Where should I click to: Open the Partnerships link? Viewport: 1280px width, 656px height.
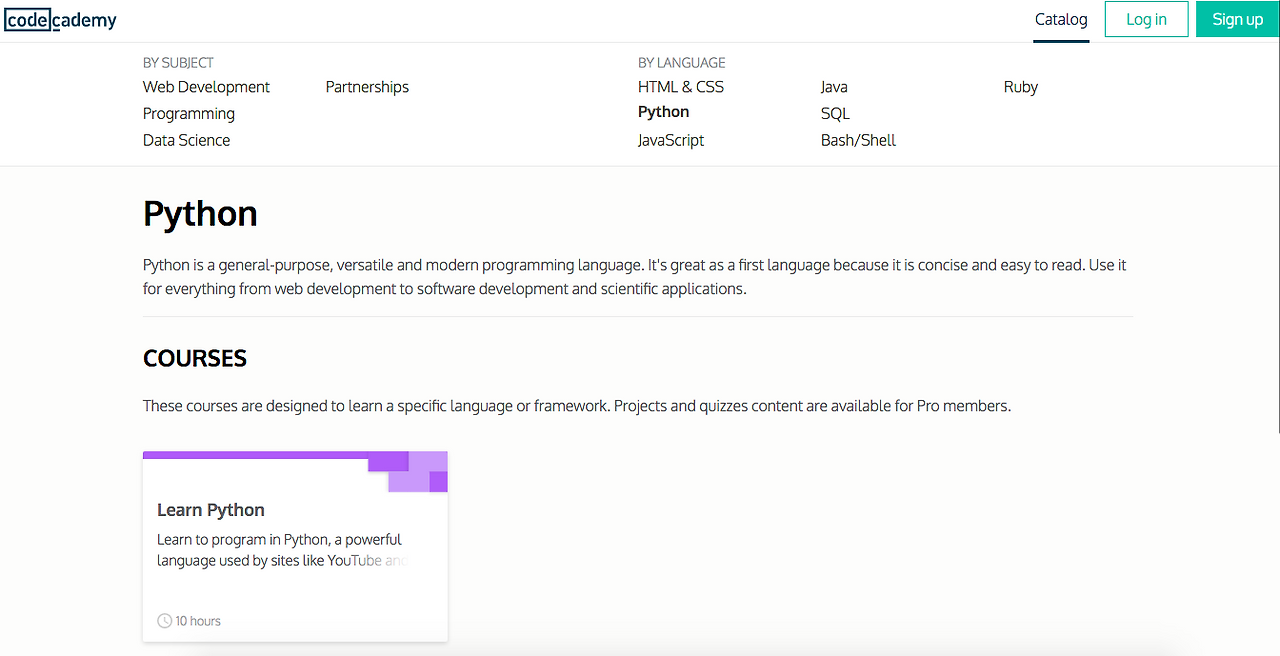coord(367,87)
